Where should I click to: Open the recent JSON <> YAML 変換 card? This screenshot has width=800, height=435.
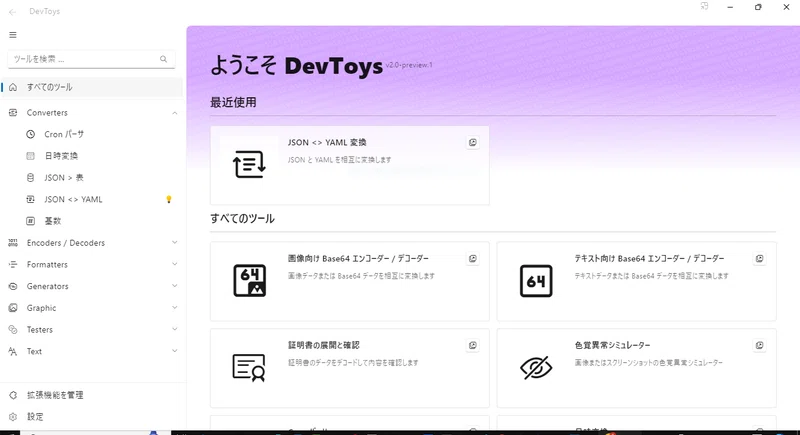[349, 165]
